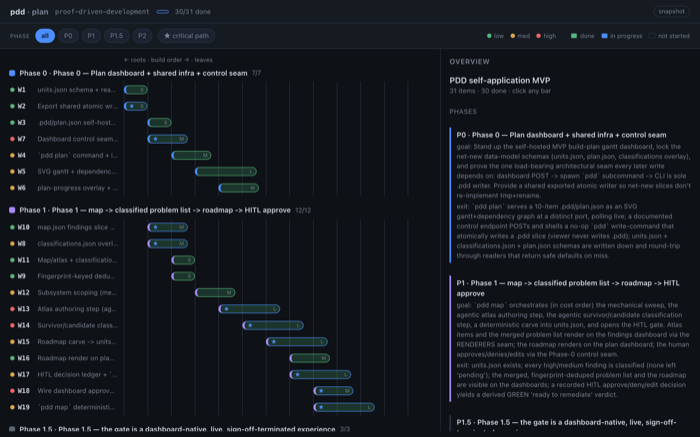Toggle the critical path filter
Screen dimensions: 700x437
coord(186,36)
